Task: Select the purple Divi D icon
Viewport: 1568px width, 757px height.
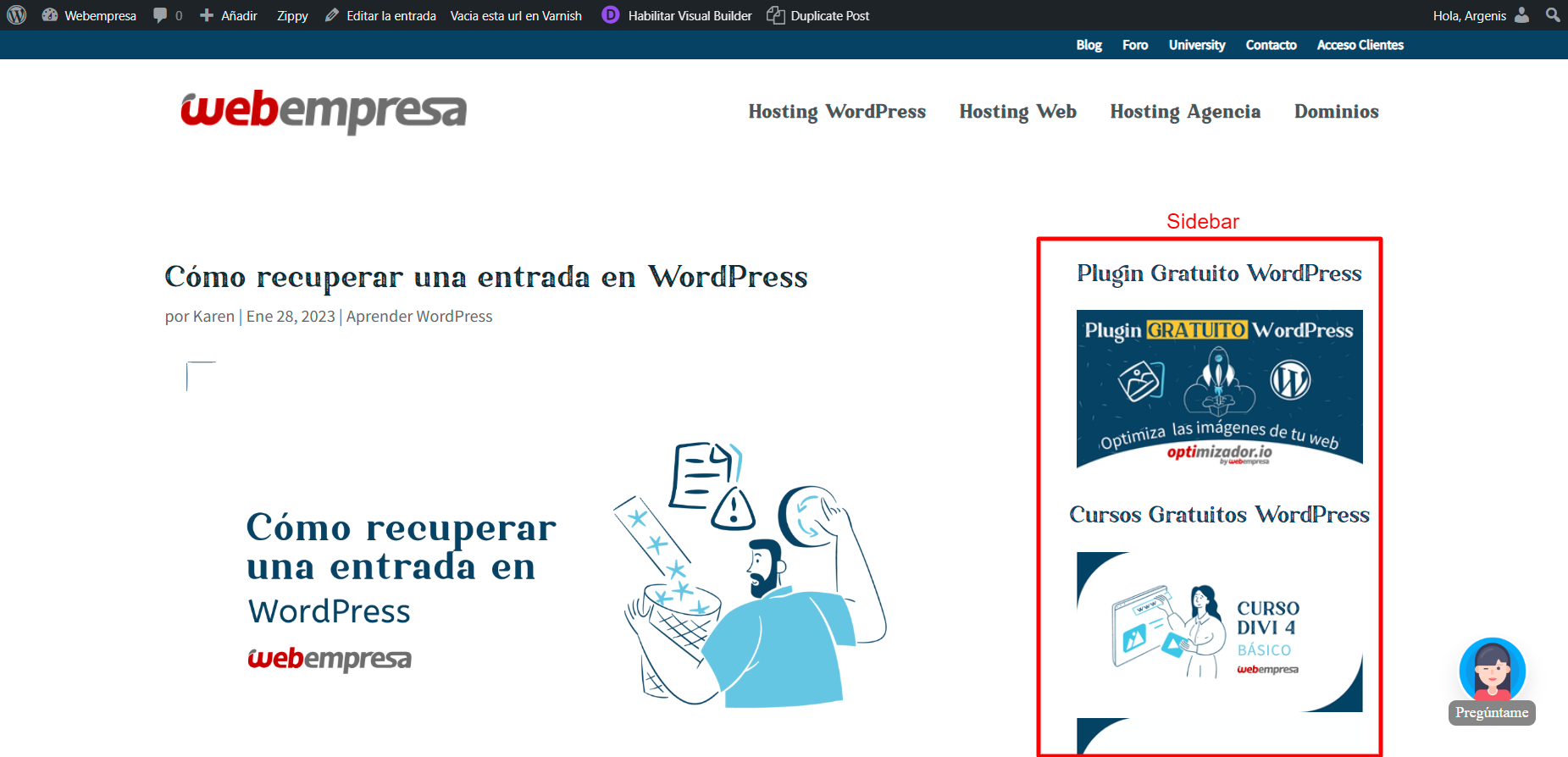Action: tap(610, 15)
